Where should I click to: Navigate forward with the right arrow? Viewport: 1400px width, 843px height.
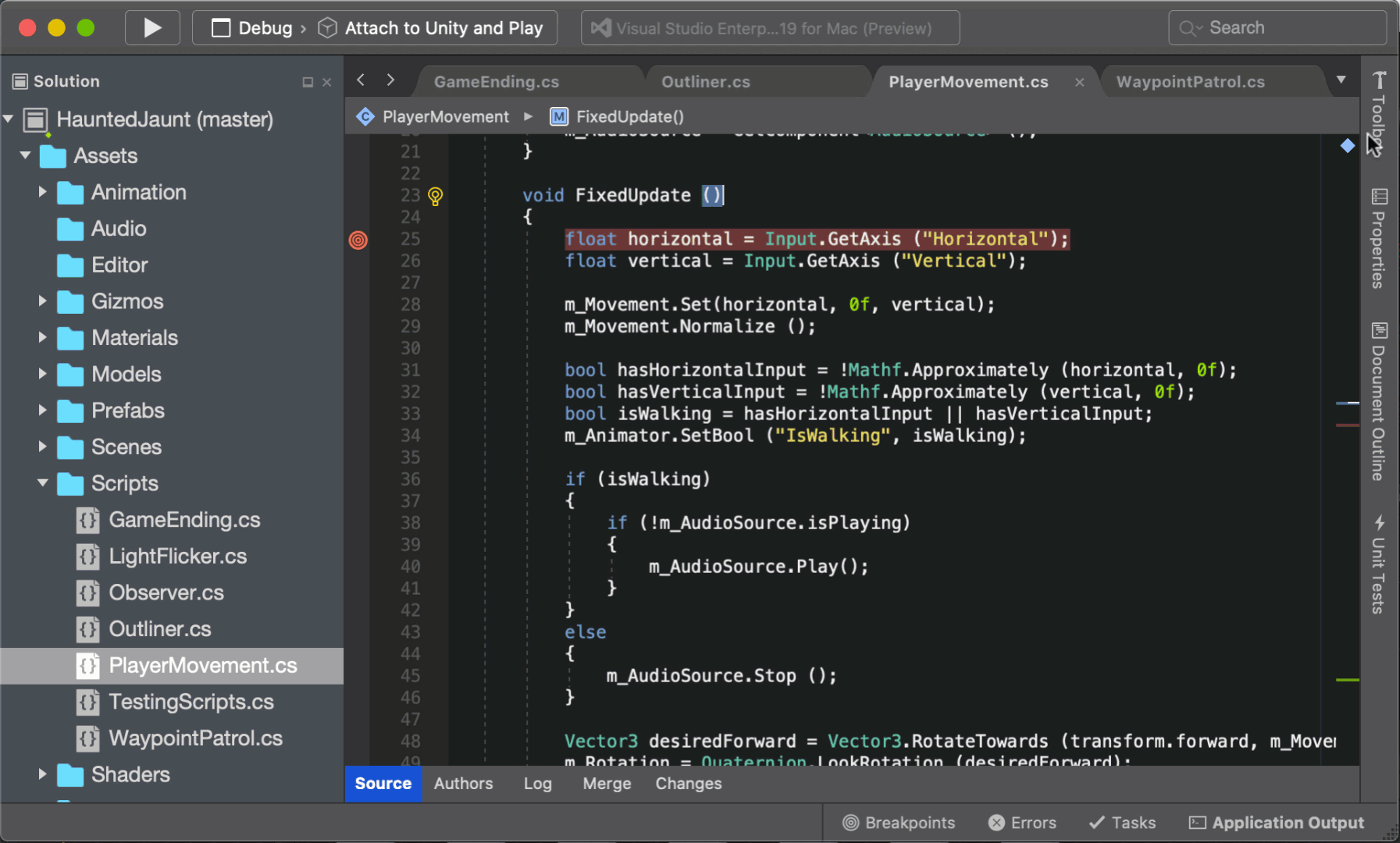[x=390, y=80]
